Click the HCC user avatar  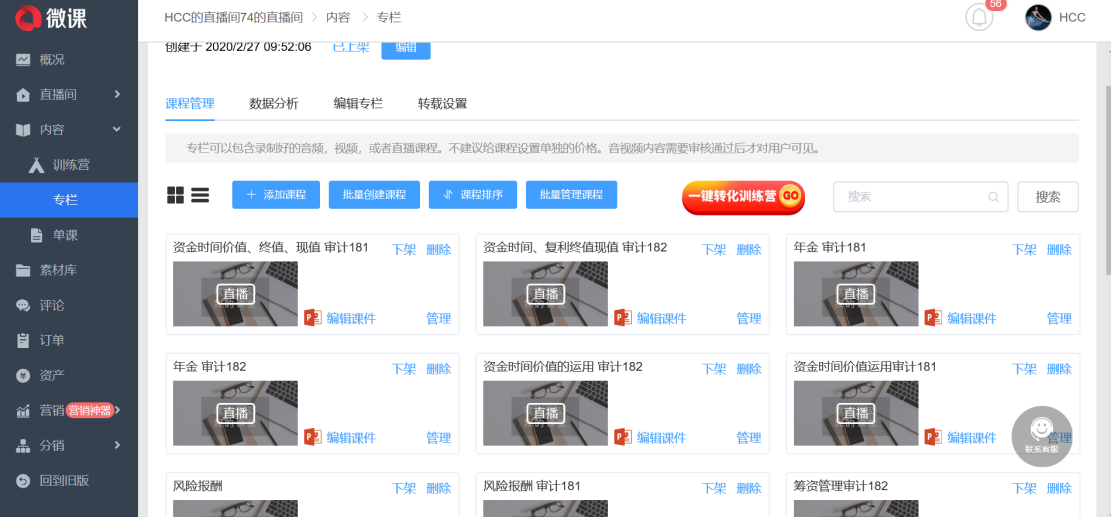point(1038,17)
